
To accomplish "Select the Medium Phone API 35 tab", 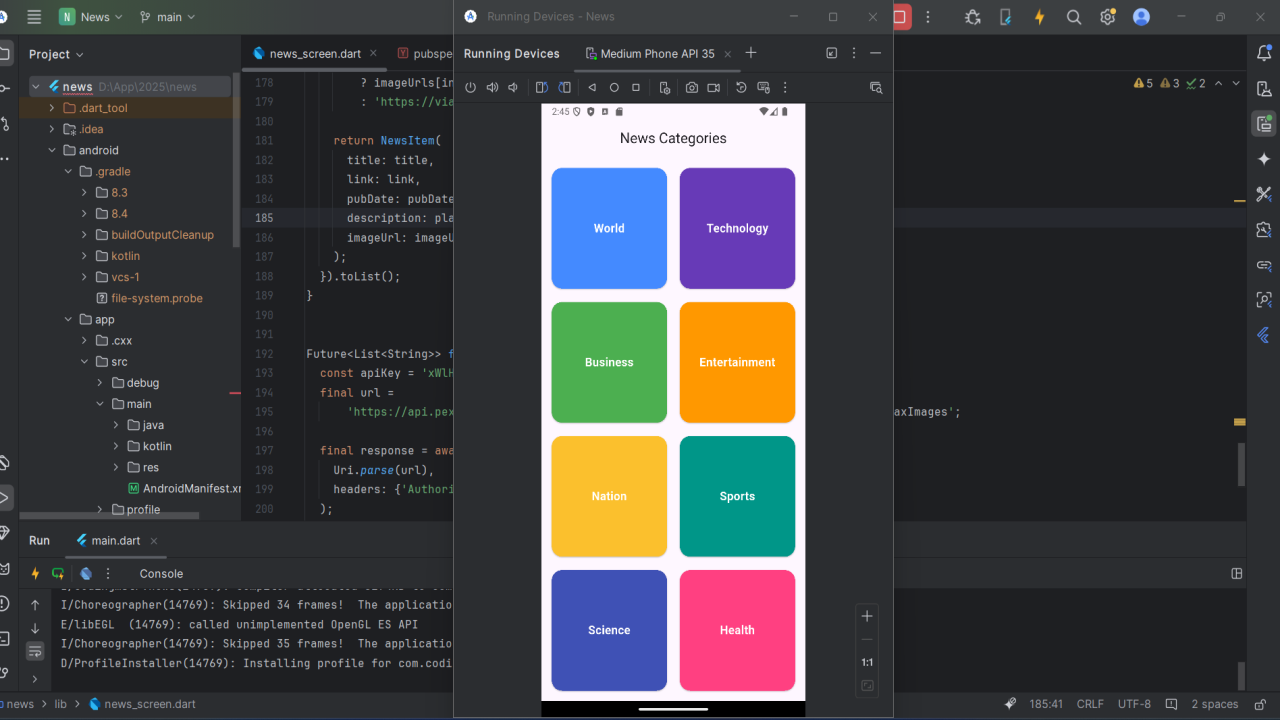I will pyautogui.click(x=657, y=54).
